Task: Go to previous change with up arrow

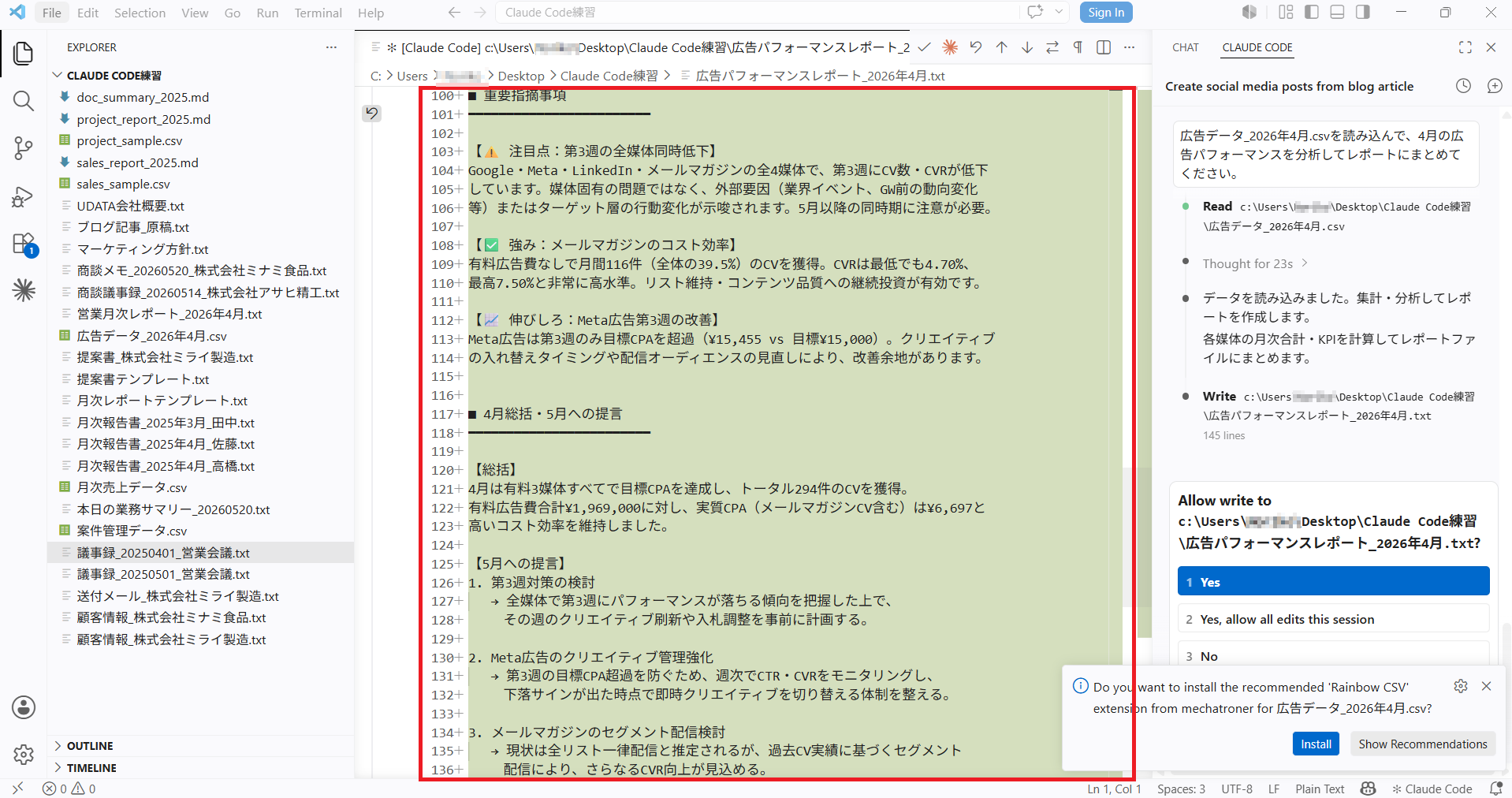Action: click(x=1001, y=47)
